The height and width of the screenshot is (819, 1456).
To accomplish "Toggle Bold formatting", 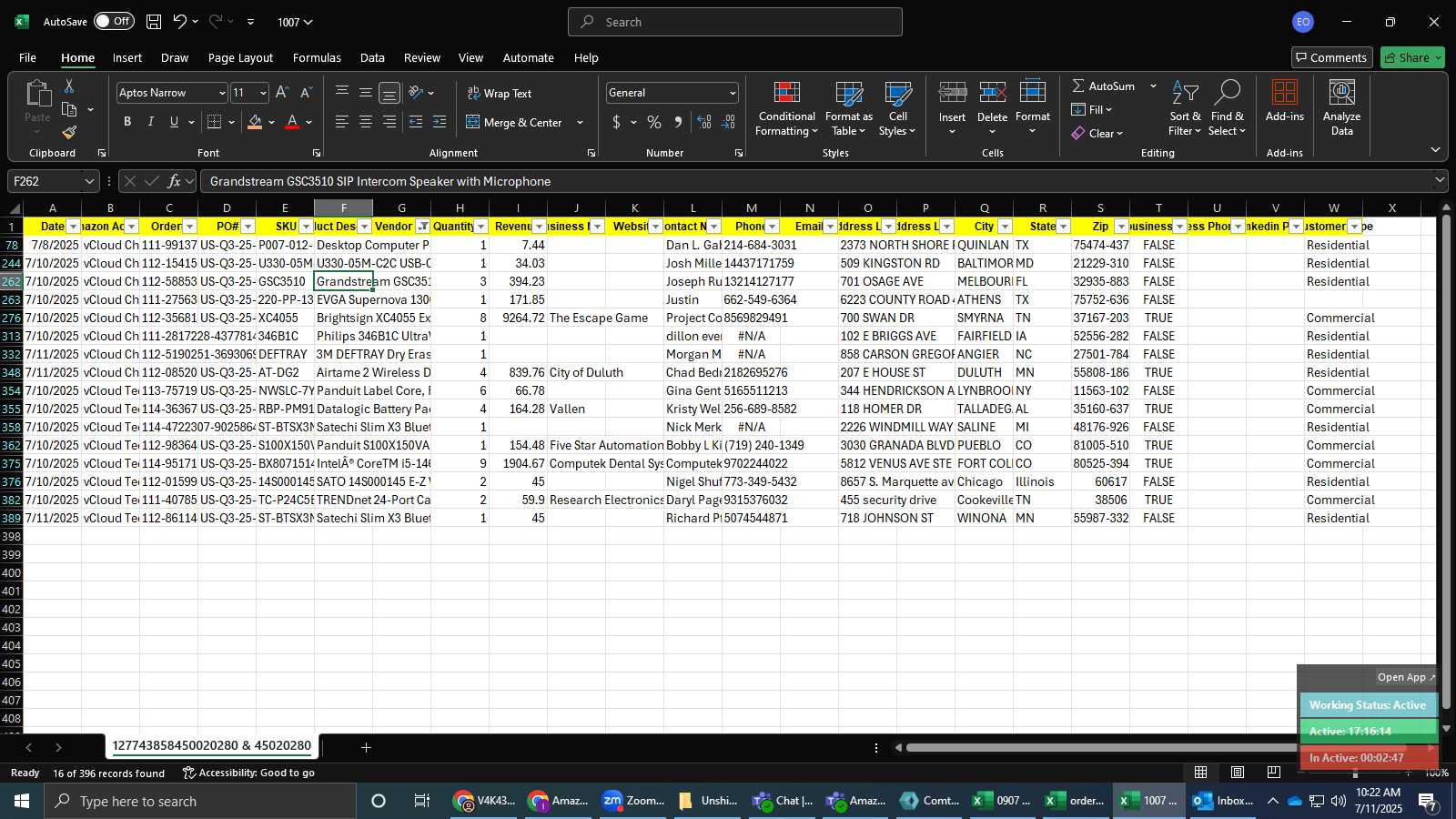I will click(127, 122).
